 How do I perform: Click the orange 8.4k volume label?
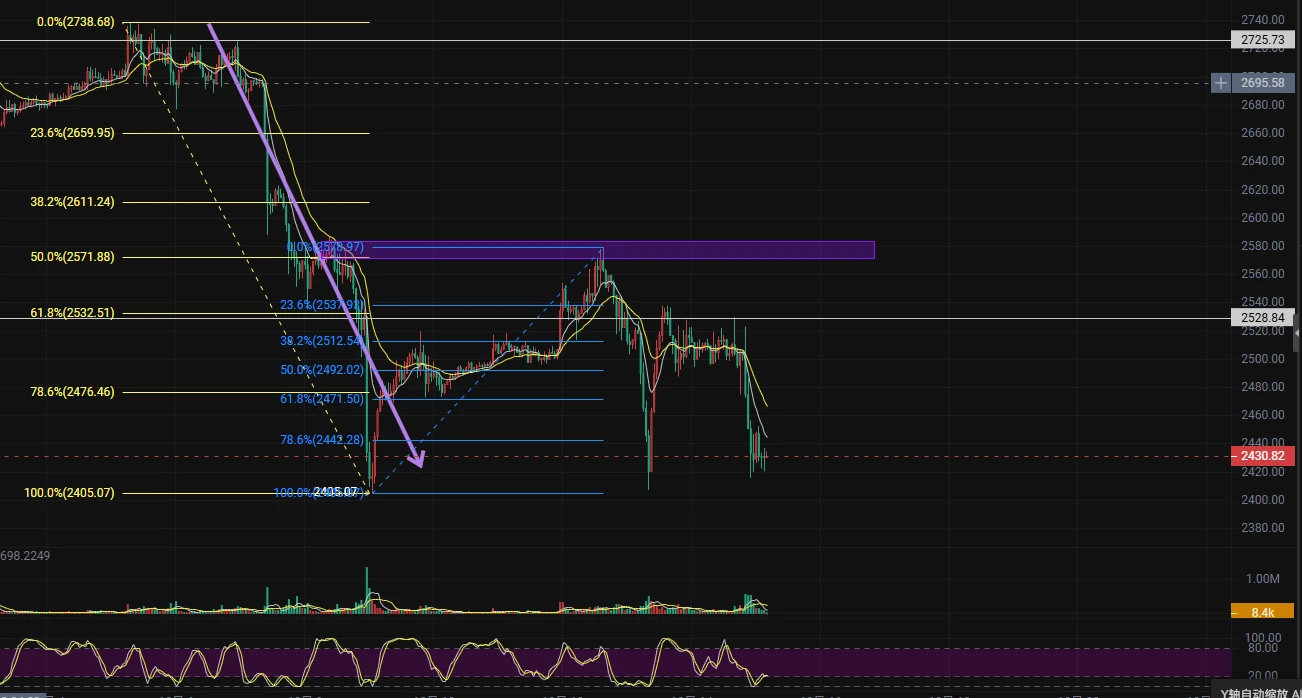coord(1262,612)
